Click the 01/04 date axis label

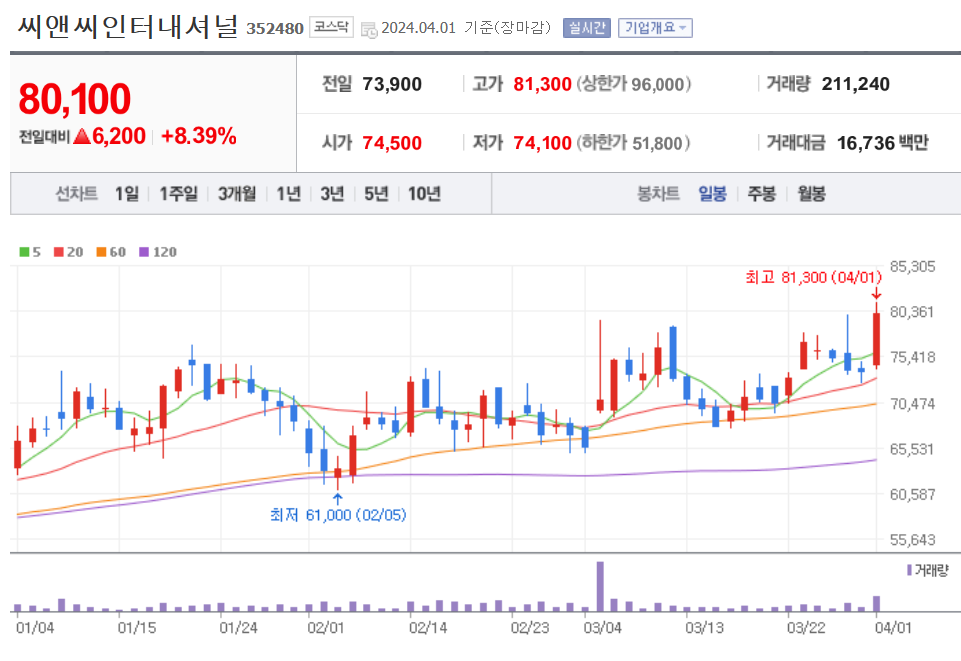[35, 627]
